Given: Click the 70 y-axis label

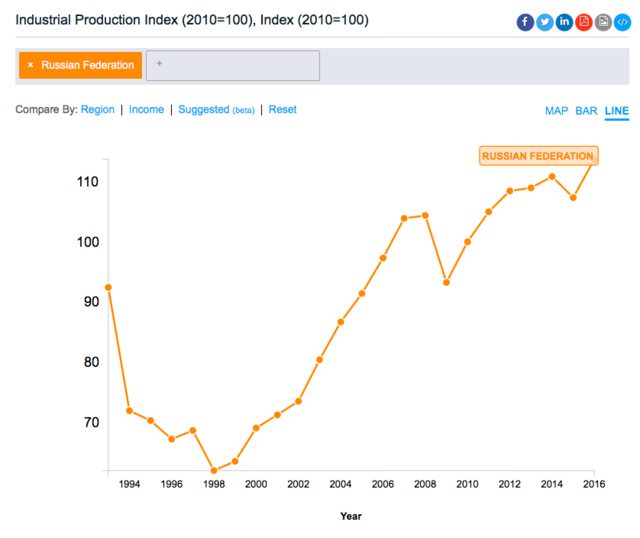Looking at the screenshot, I should [x=91, y=422].
